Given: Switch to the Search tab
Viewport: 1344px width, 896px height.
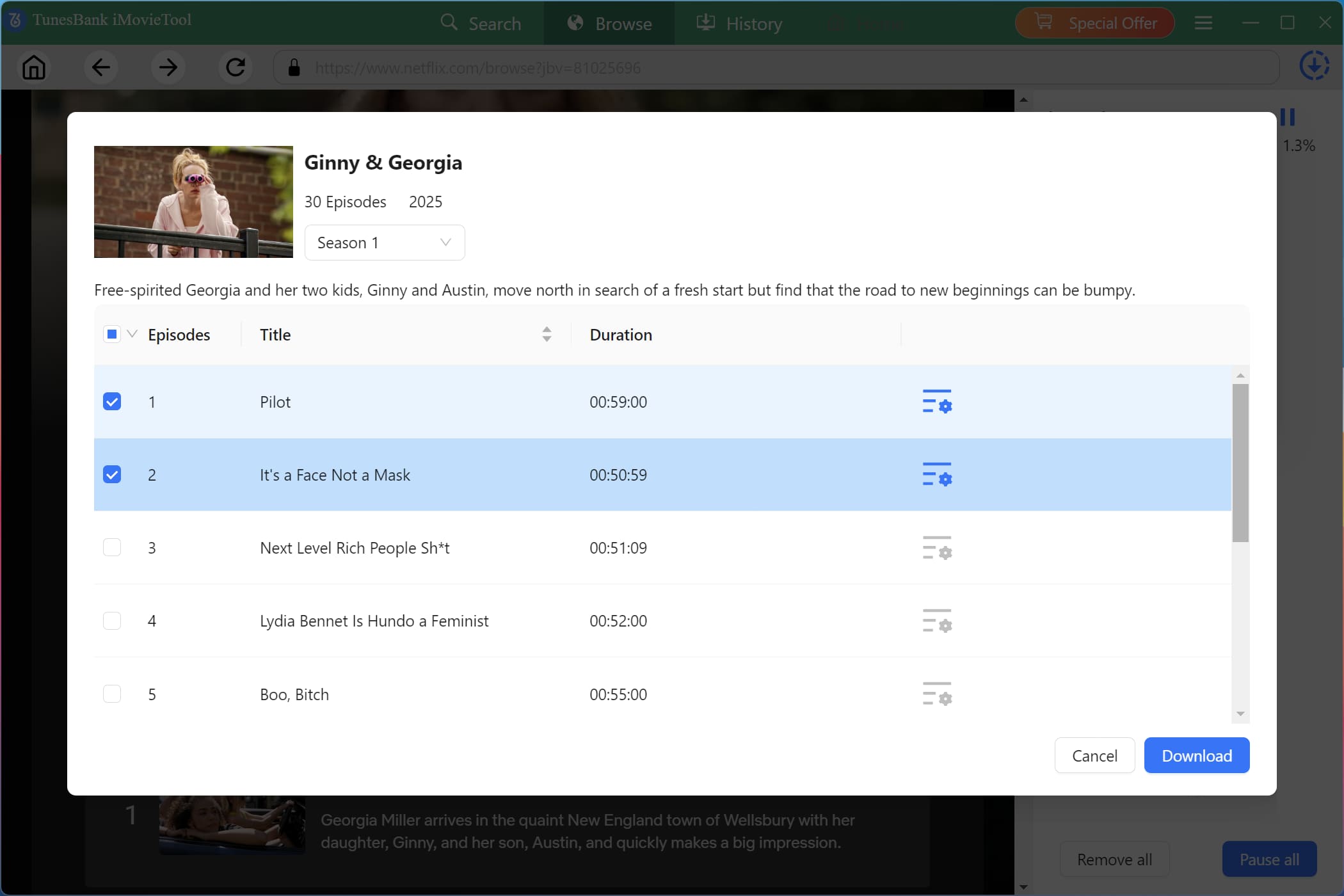Looking at the screenshot, I should pos(481,24).
